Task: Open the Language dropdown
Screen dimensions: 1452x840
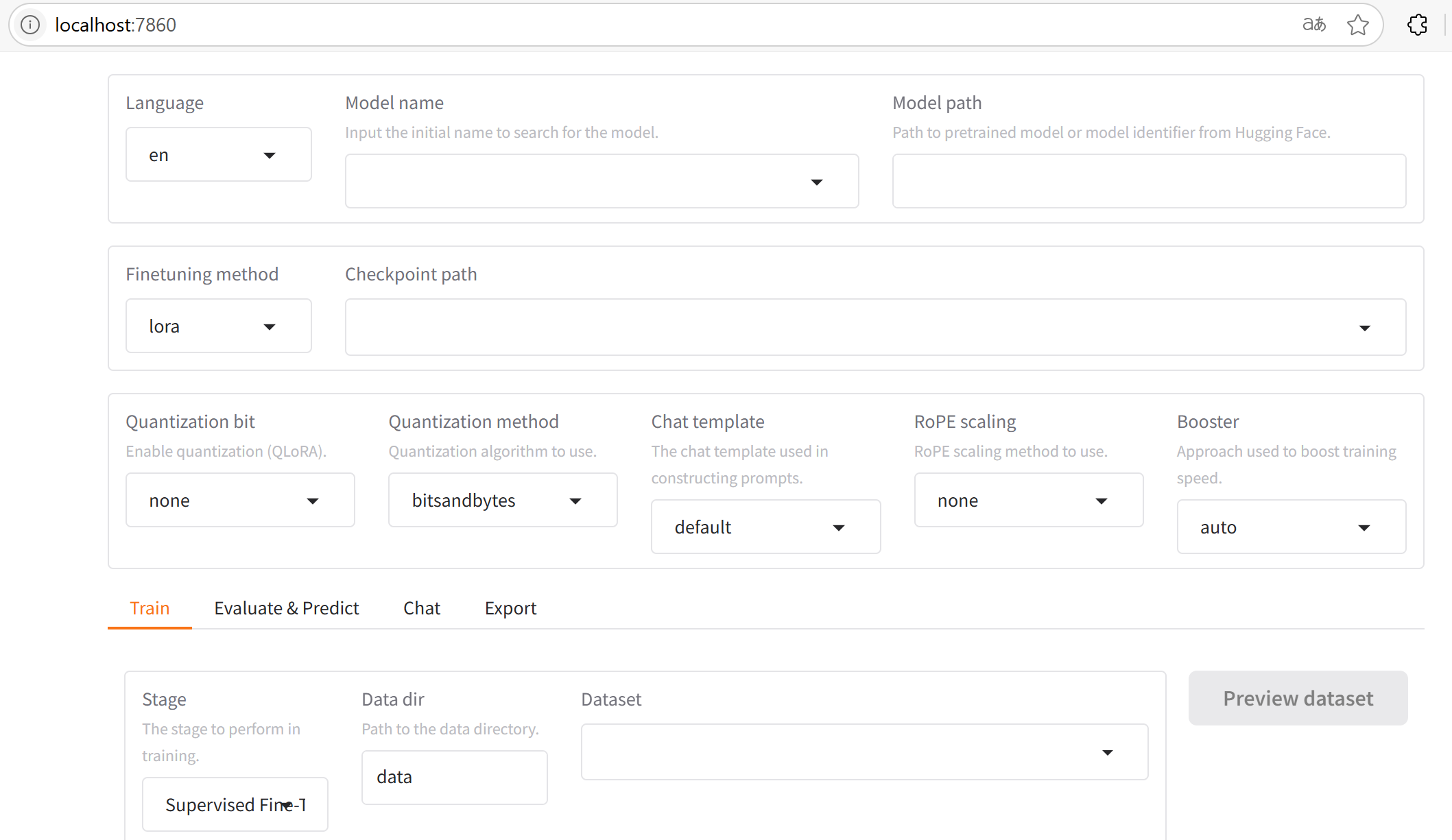Action: click(x=218, y=155)
